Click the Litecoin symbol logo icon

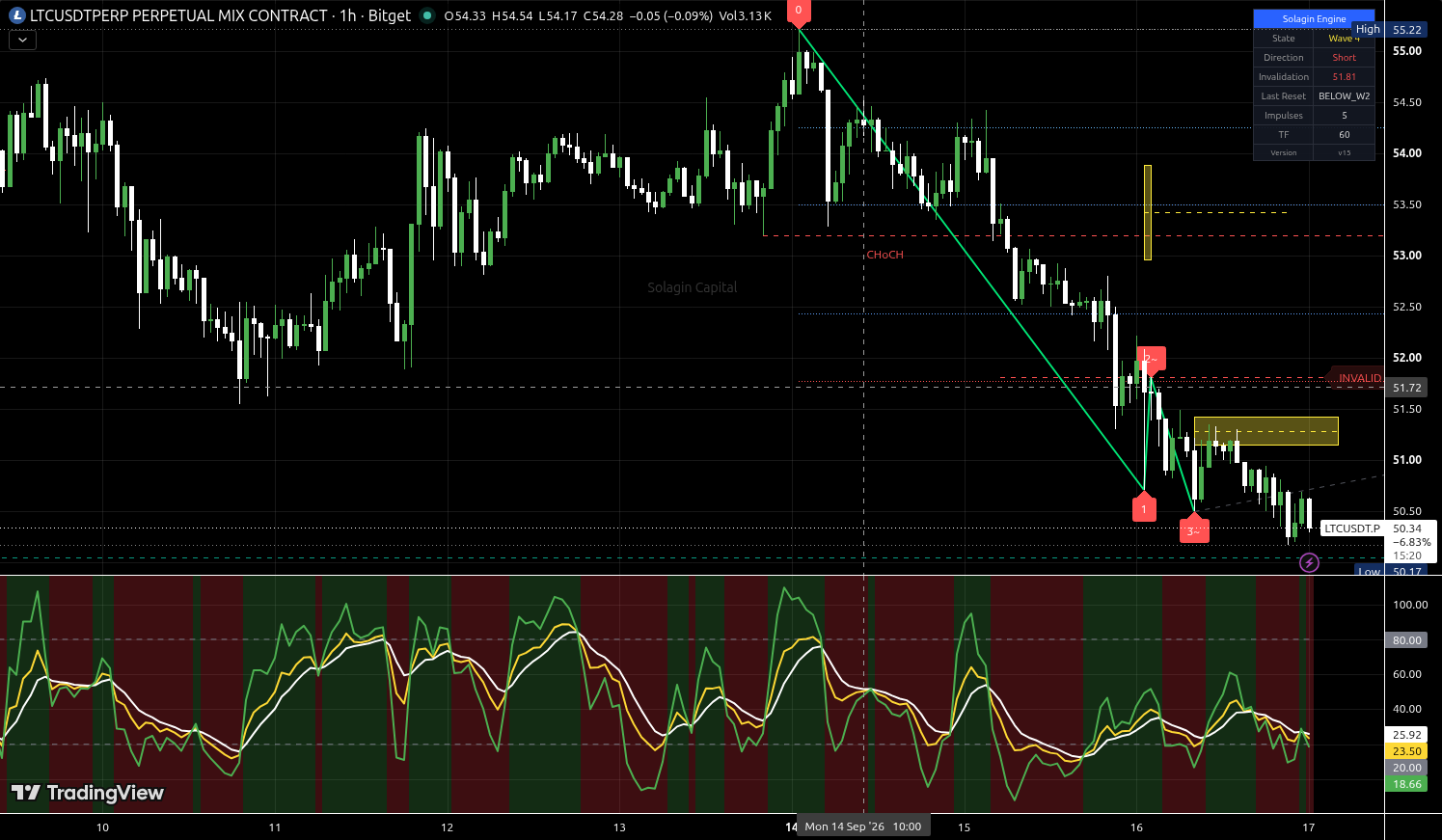click(x=17, y=15)
